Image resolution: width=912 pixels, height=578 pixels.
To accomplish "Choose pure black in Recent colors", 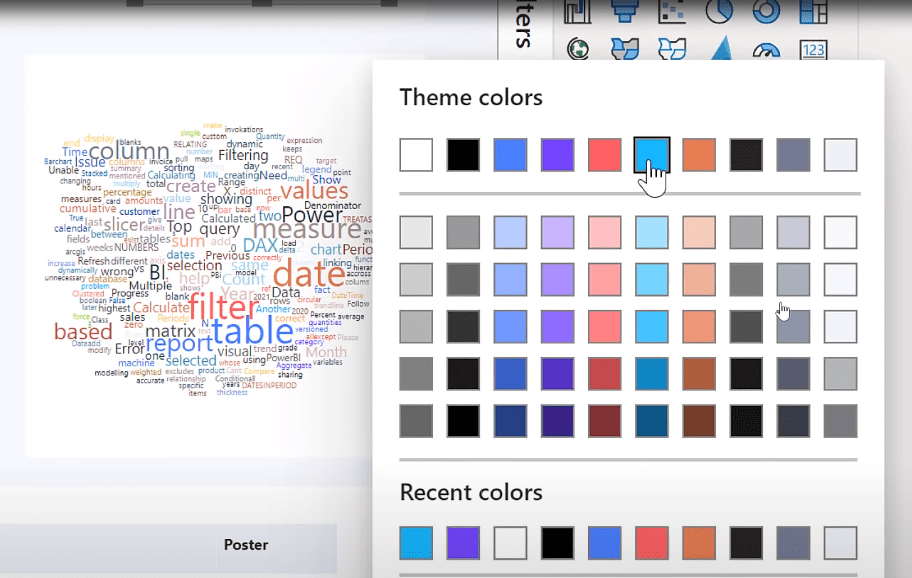I will 557,543.
